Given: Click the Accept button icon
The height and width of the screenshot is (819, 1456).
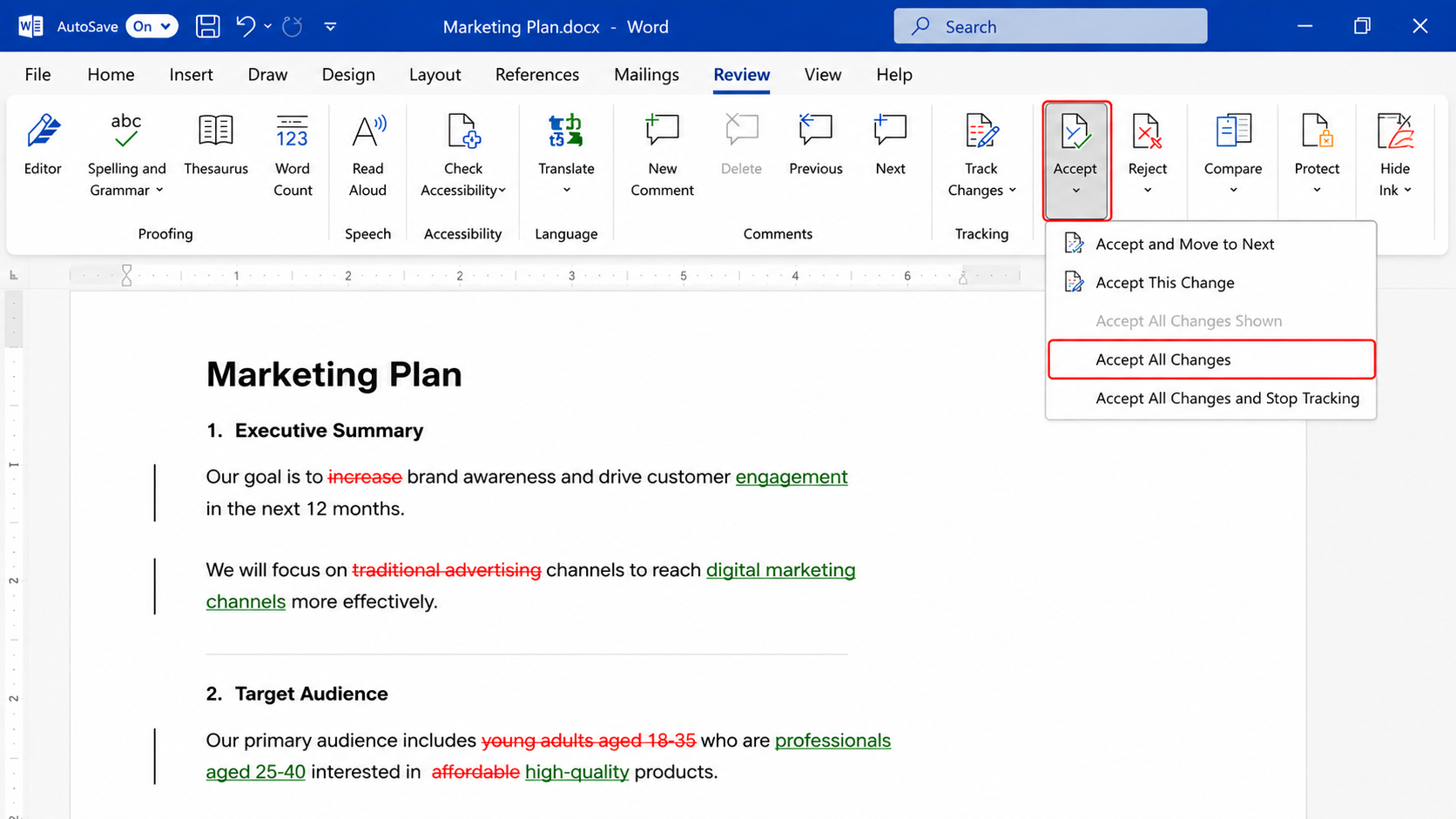Looking at the screenshot, I should pyautogui.click(x=1075, y=131).
